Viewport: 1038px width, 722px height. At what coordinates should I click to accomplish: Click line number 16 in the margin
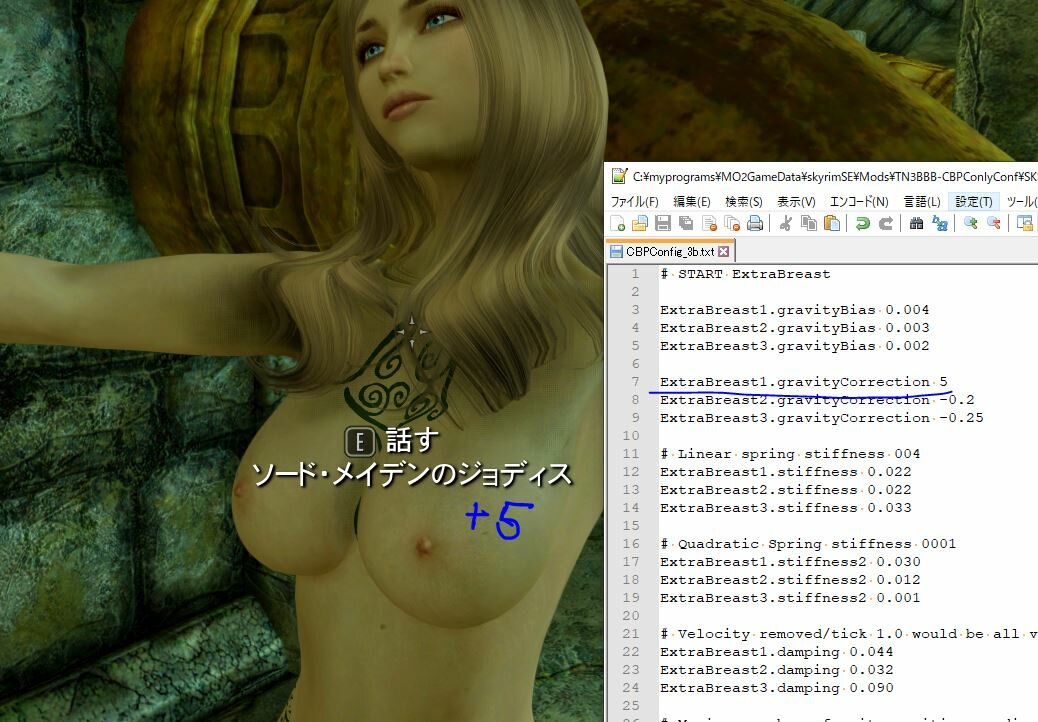[x=631, y=544]
